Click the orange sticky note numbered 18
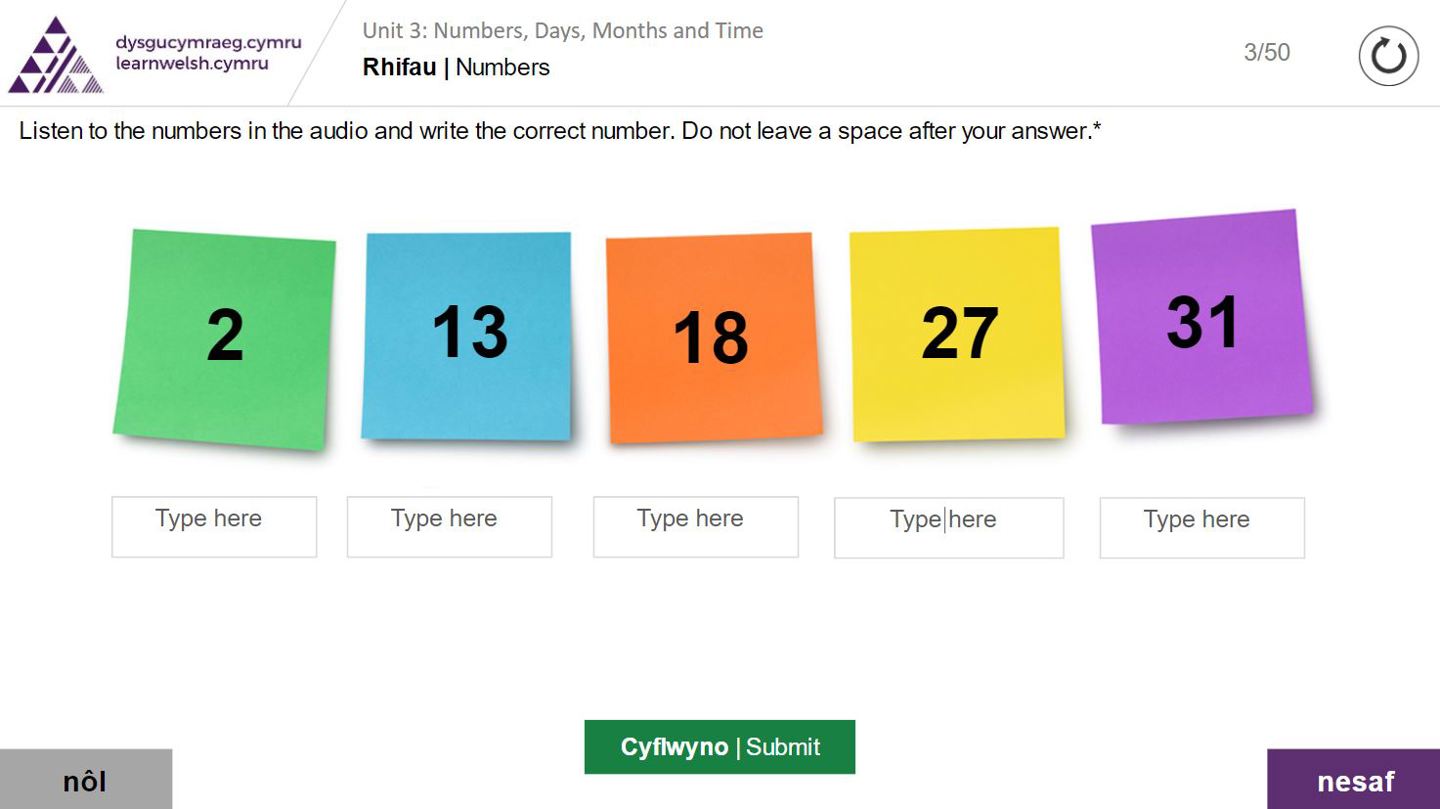Image resolution: width=1440 pixels, height=809 pixels. click(x=713, y=337)
